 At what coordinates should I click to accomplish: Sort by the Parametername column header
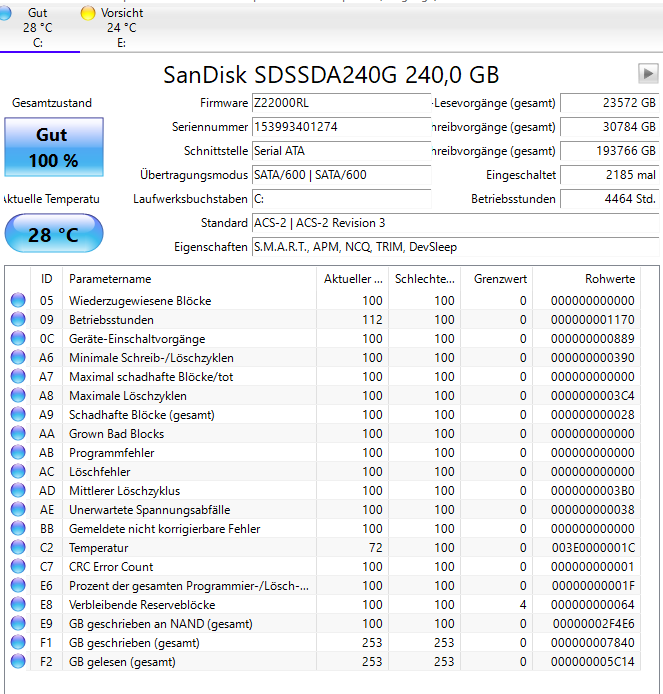click(189, 279)
